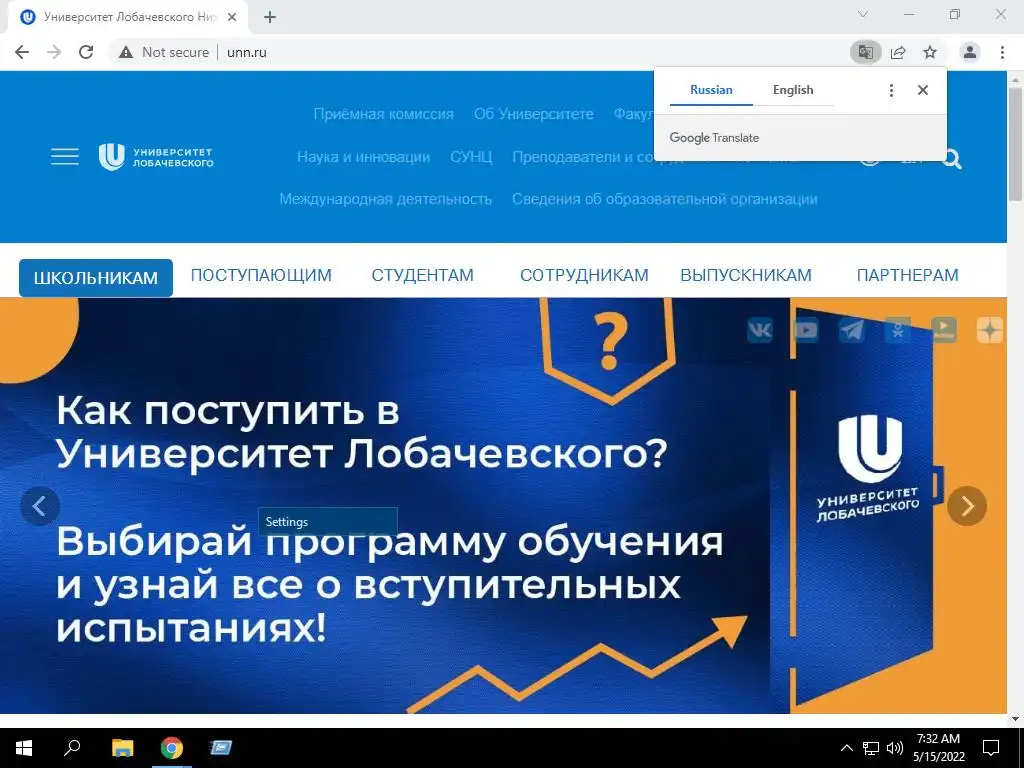Open Windows taskbar search
The width and height of the screenshot is (1024, 768).
click(72, 748)
